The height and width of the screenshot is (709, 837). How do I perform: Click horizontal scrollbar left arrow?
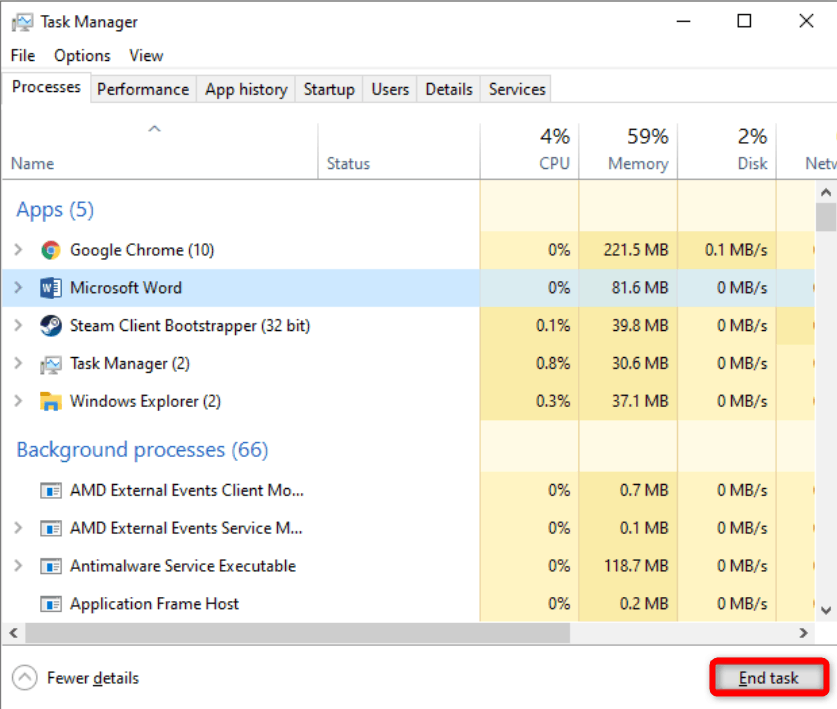coord(14,633)
